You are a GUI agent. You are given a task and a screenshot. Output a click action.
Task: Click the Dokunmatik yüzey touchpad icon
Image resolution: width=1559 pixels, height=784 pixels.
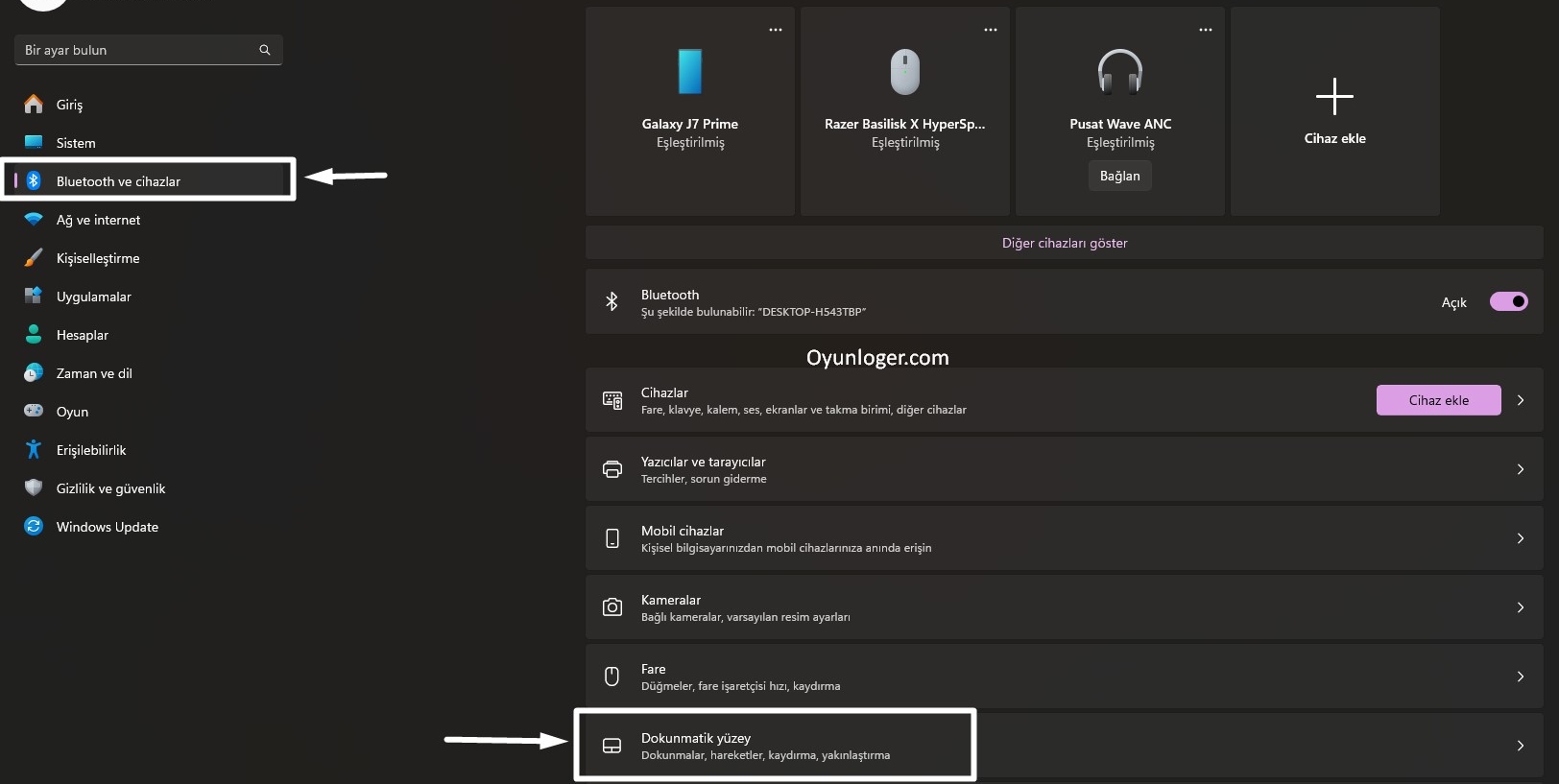pos(612,746)
